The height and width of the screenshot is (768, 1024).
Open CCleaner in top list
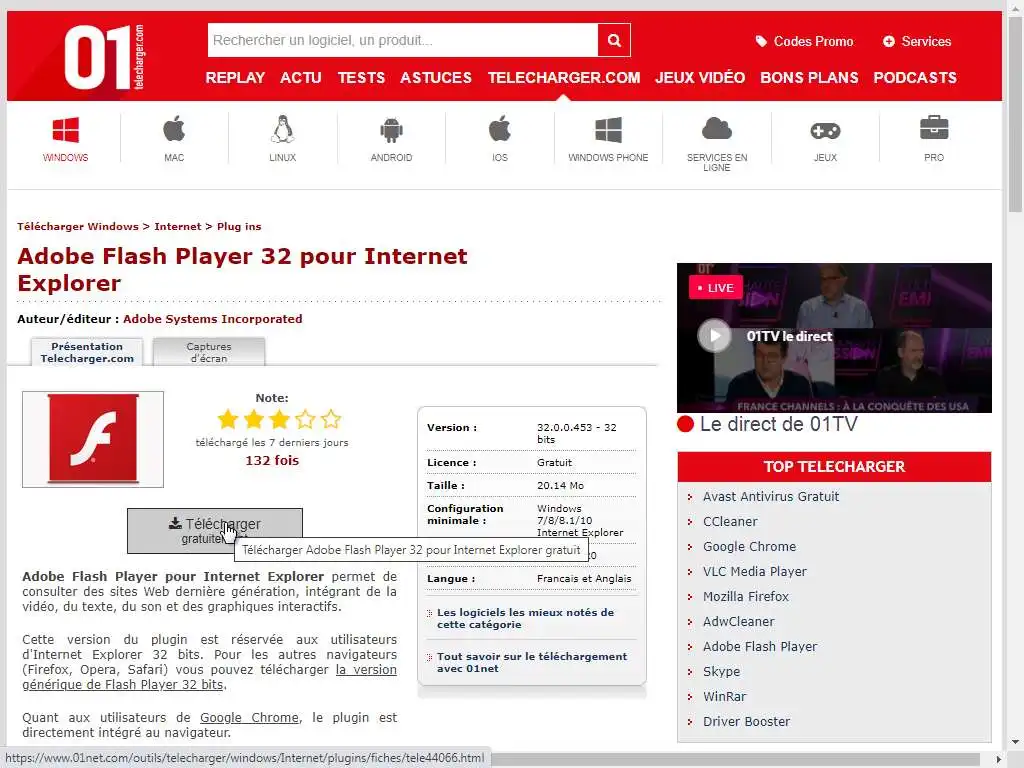coord(730,521)
